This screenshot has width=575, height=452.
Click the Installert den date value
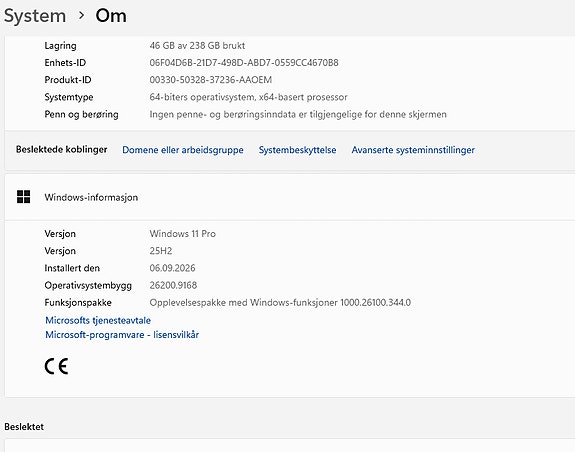pos(172,268)
